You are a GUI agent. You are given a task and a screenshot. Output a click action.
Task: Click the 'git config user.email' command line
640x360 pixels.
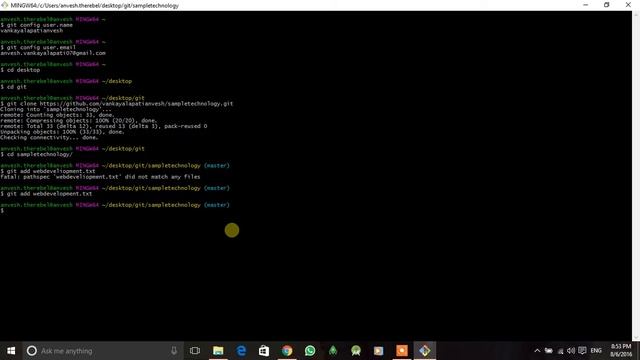tap(38, 47)
